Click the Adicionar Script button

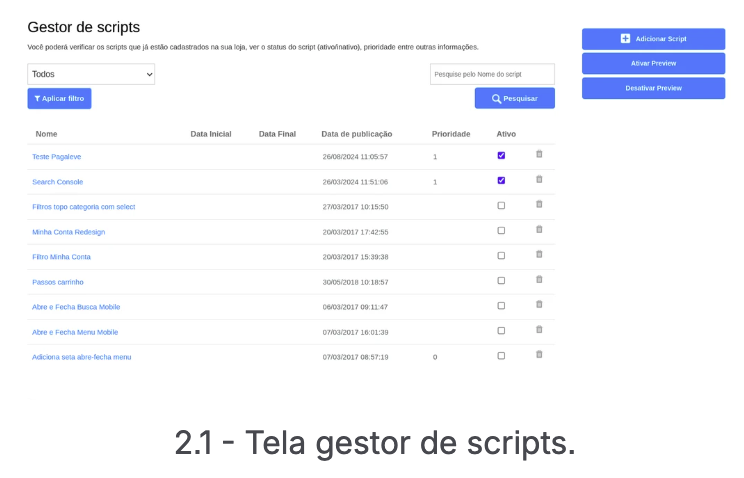[x=653, y=39]
